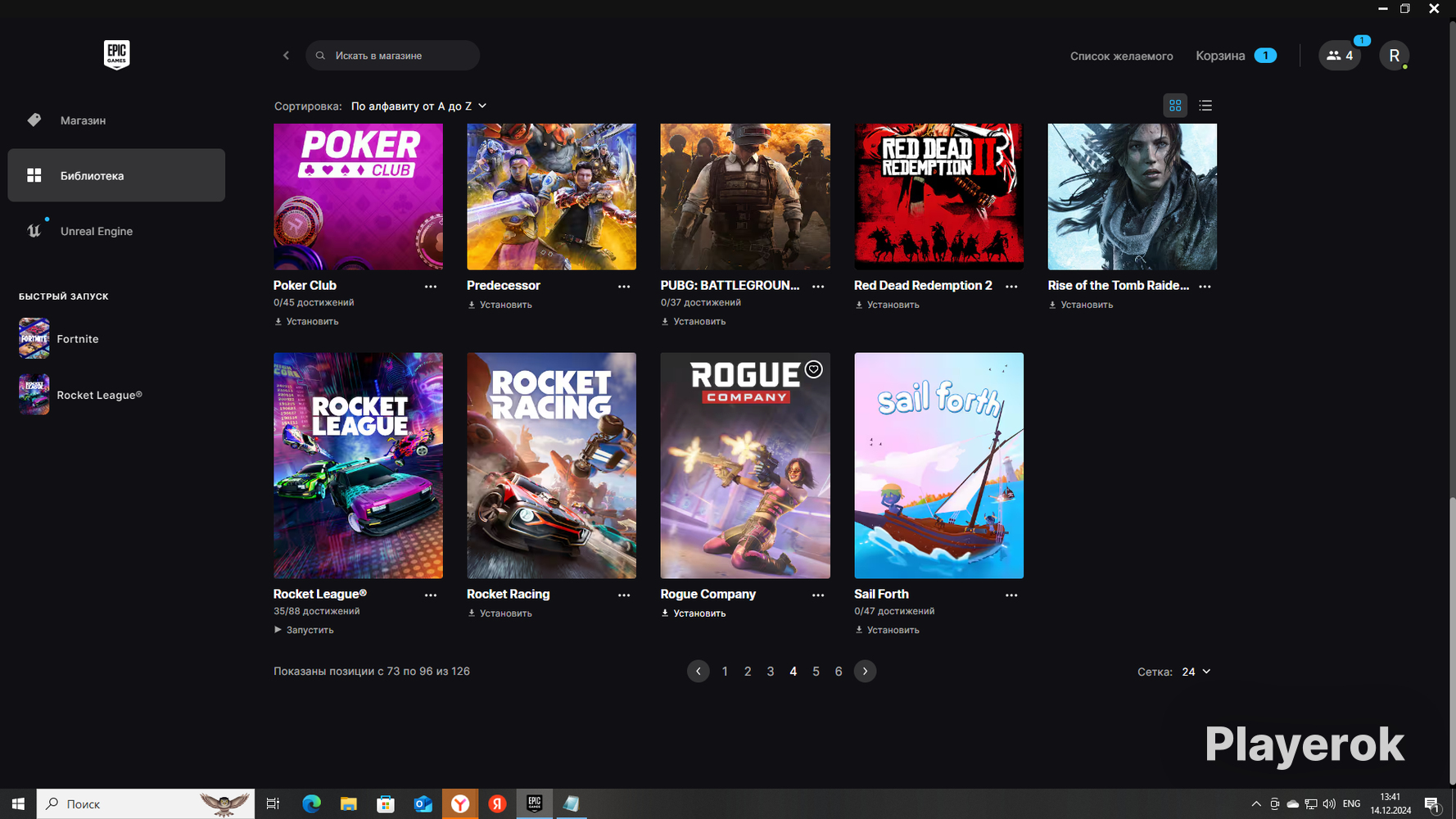1456x819 pixels.
Task: Open PUBG: BATTLEGROUNDS options menu
Action: pos(818,287)
